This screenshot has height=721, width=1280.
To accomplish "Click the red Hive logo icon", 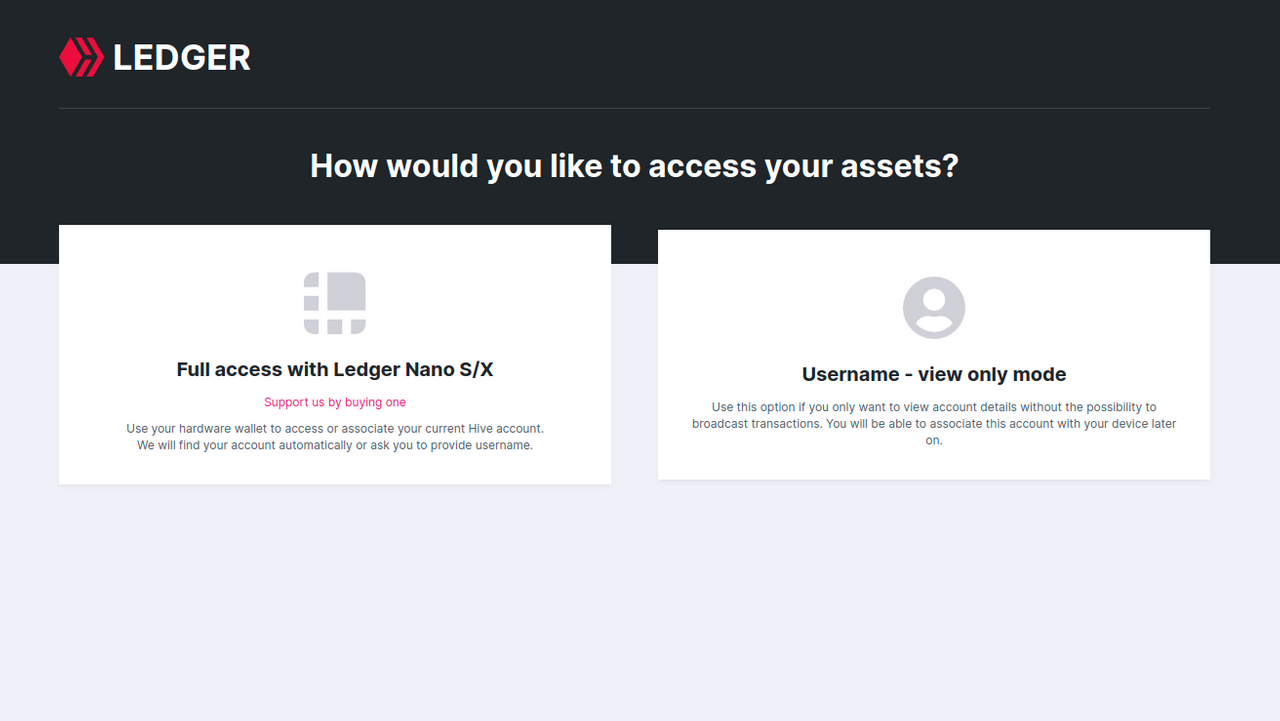I will point(81,57).
